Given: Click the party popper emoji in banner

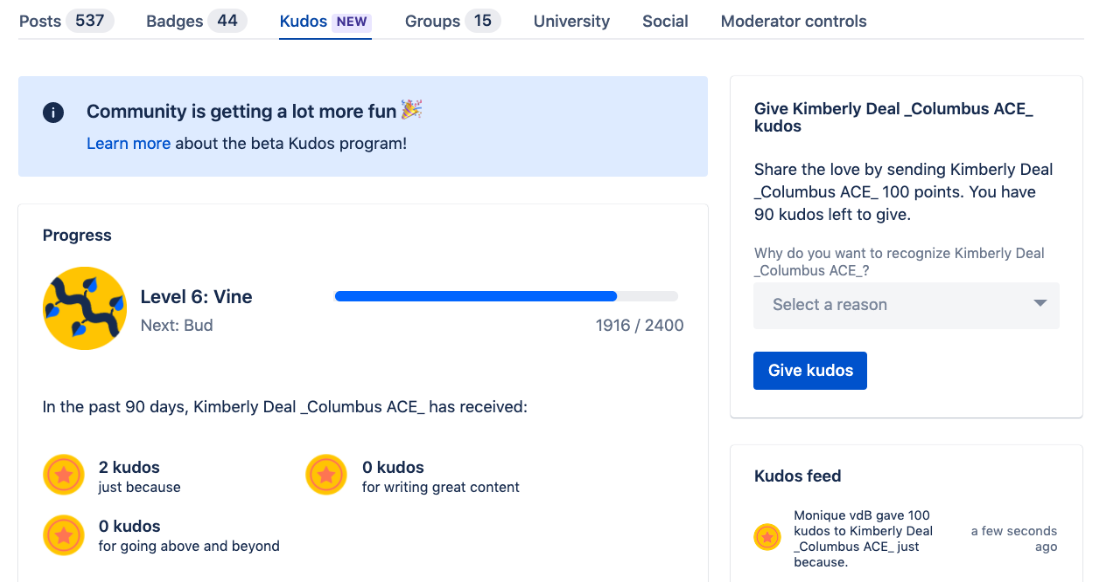Looking at the screenshot, I should click(x=410, y=110).
